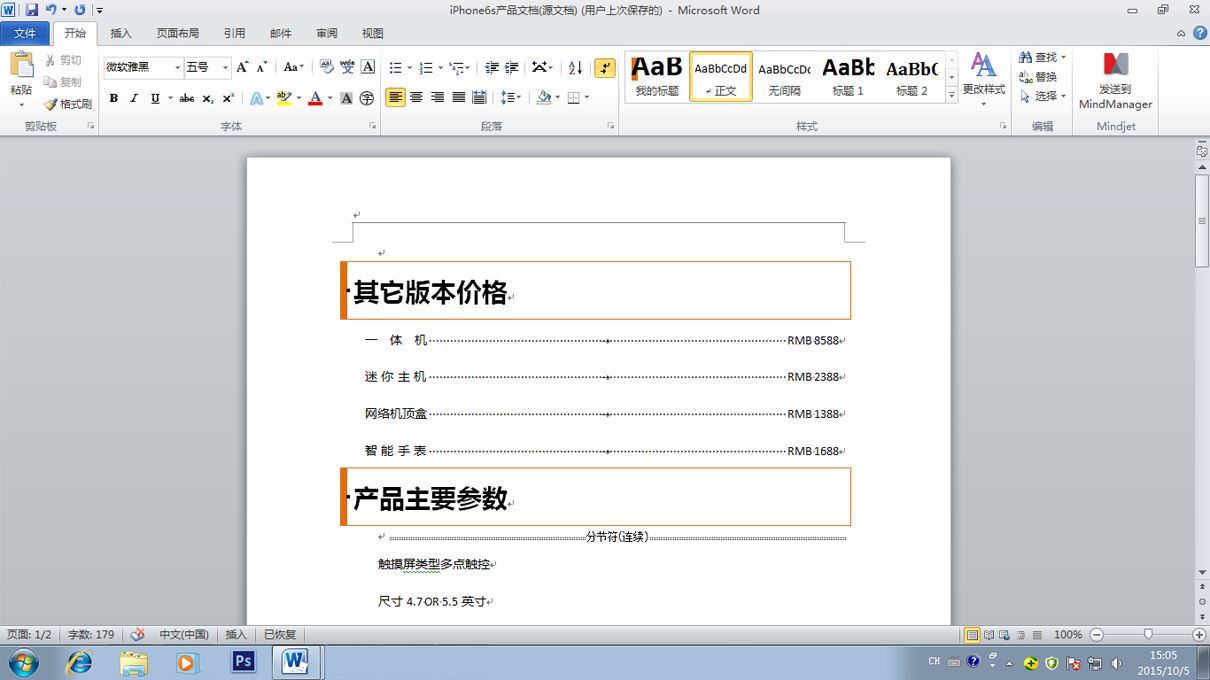Apply character border (boxed A)
The image size is (1210, 680).
368,67
